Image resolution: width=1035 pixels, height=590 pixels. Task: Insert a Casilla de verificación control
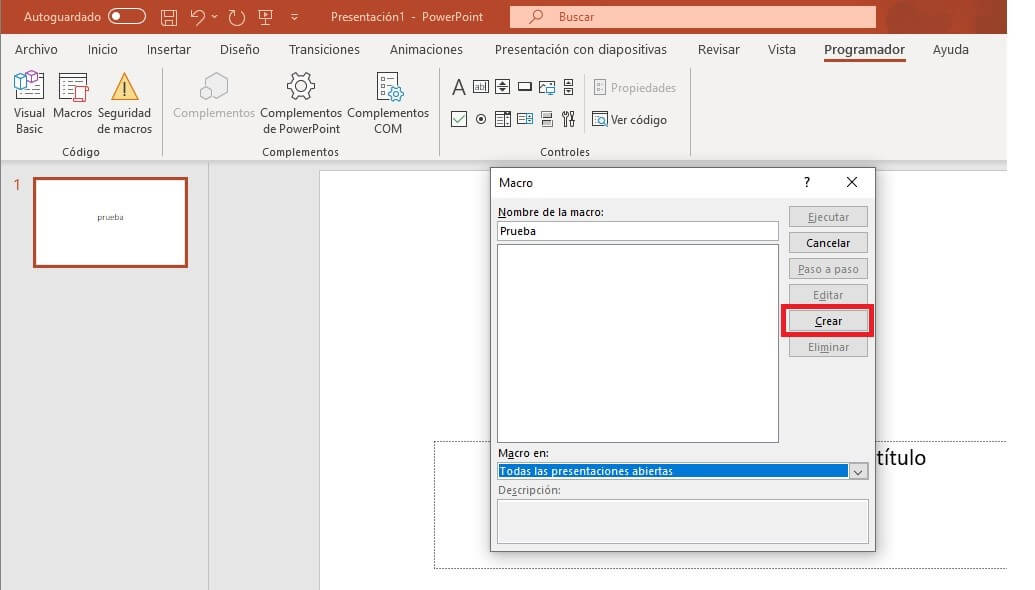pos(459,119)
